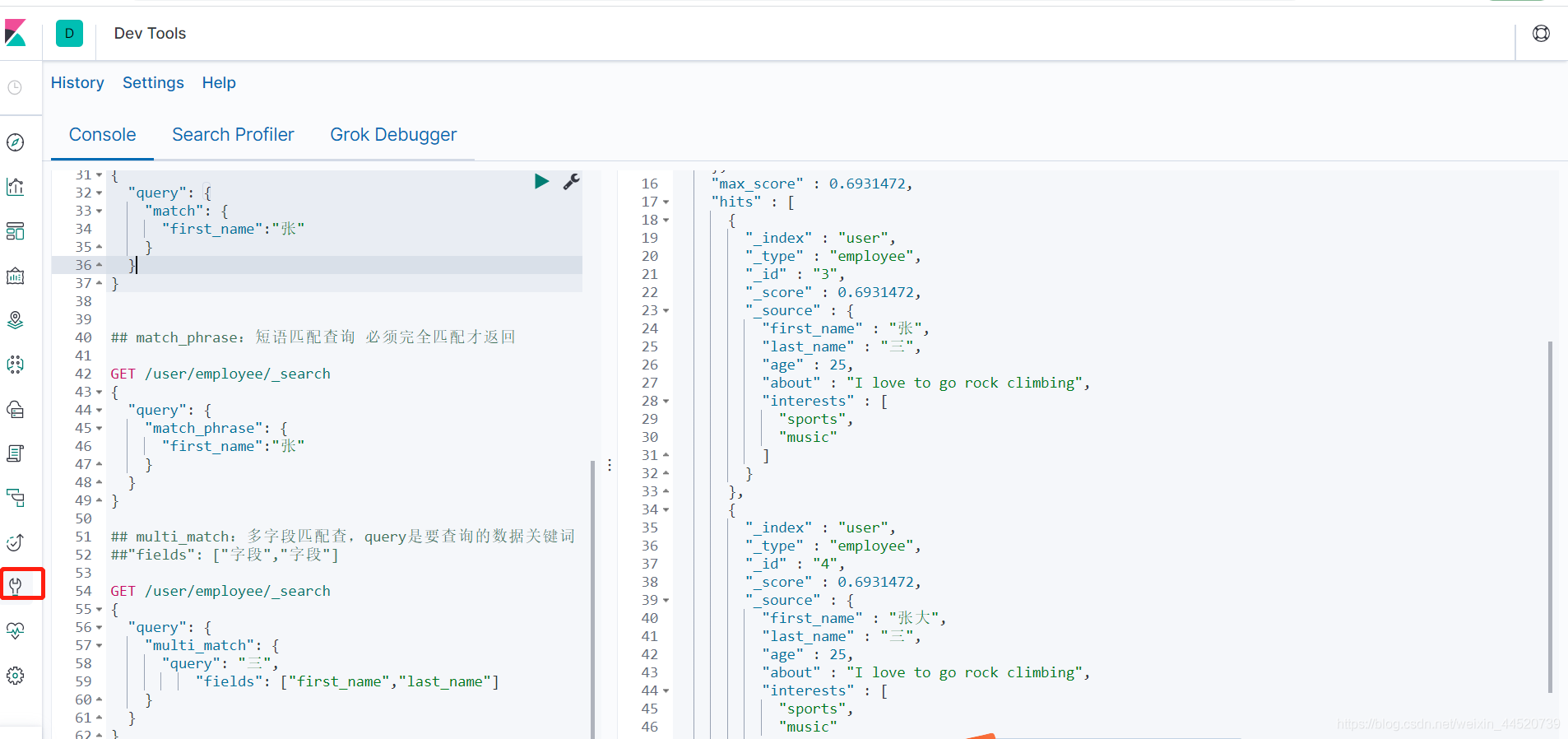Open Canvas icon in sidebar
The image size is (1568, 739).
(x=15, y=276)
